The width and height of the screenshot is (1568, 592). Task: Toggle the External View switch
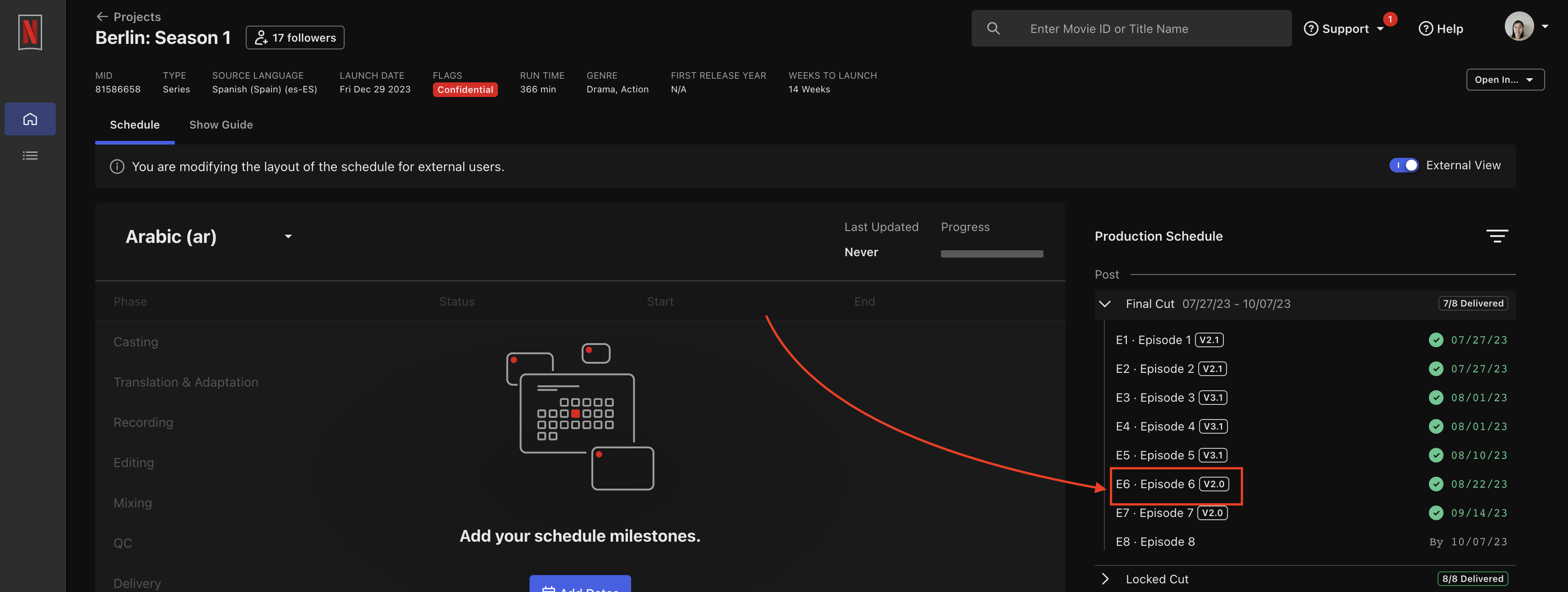[1403, 166]
